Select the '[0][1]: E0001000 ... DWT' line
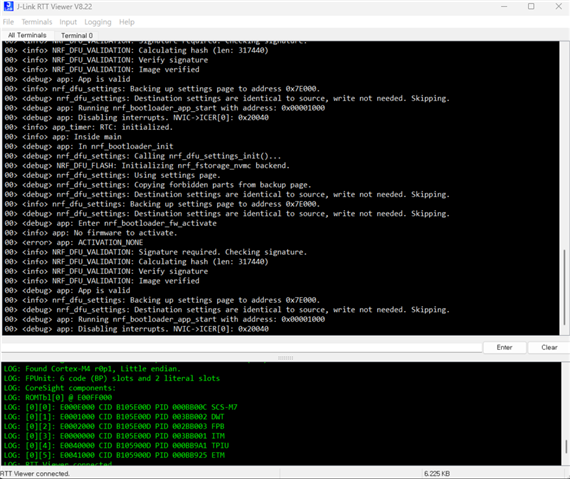 pos(114,417)
